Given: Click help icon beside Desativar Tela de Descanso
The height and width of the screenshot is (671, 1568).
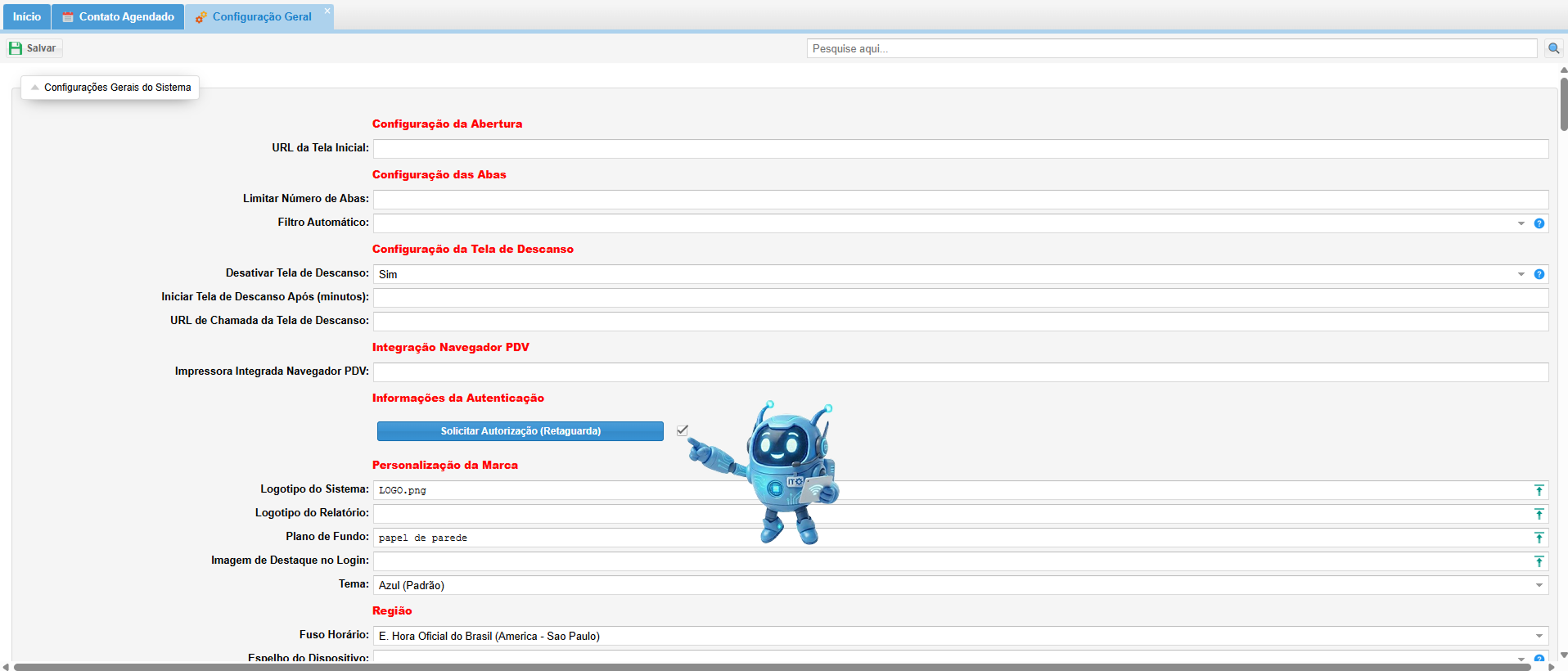Looking at the screenshot, I should coord(1539,274).
